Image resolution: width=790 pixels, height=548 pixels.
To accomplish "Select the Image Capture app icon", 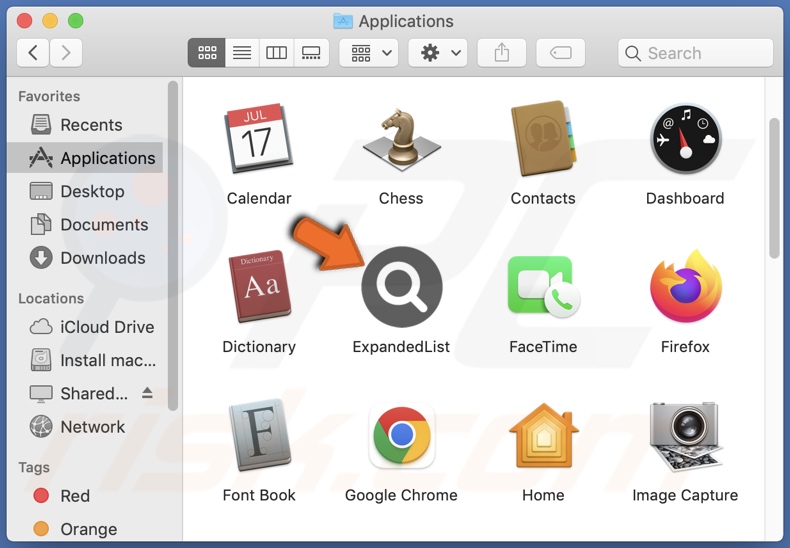I will 686,435.
